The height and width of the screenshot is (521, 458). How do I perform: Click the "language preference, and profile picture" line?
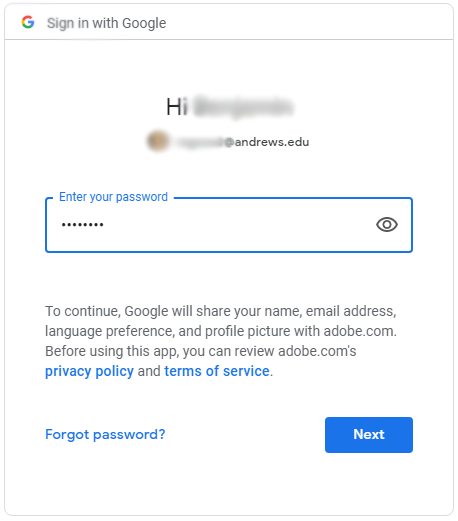(x=221, y=331)
